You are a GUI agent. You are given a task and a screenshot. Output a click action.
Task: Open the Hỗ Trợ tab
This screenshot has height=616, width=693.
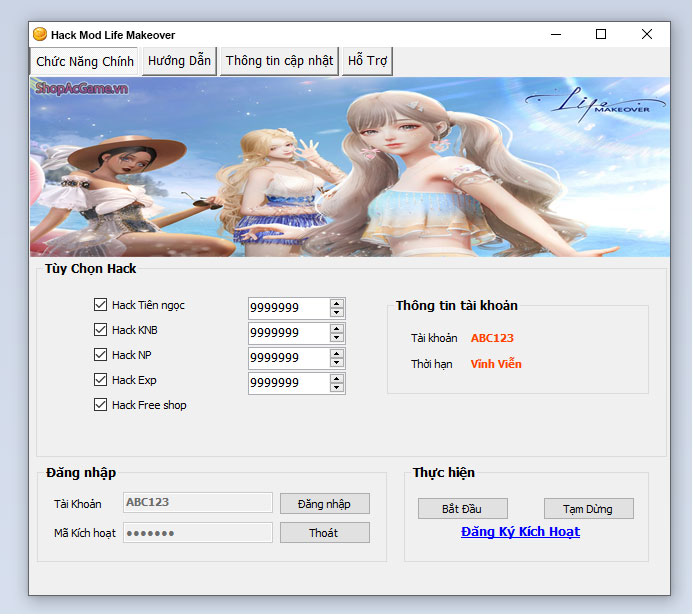point(367,61)
